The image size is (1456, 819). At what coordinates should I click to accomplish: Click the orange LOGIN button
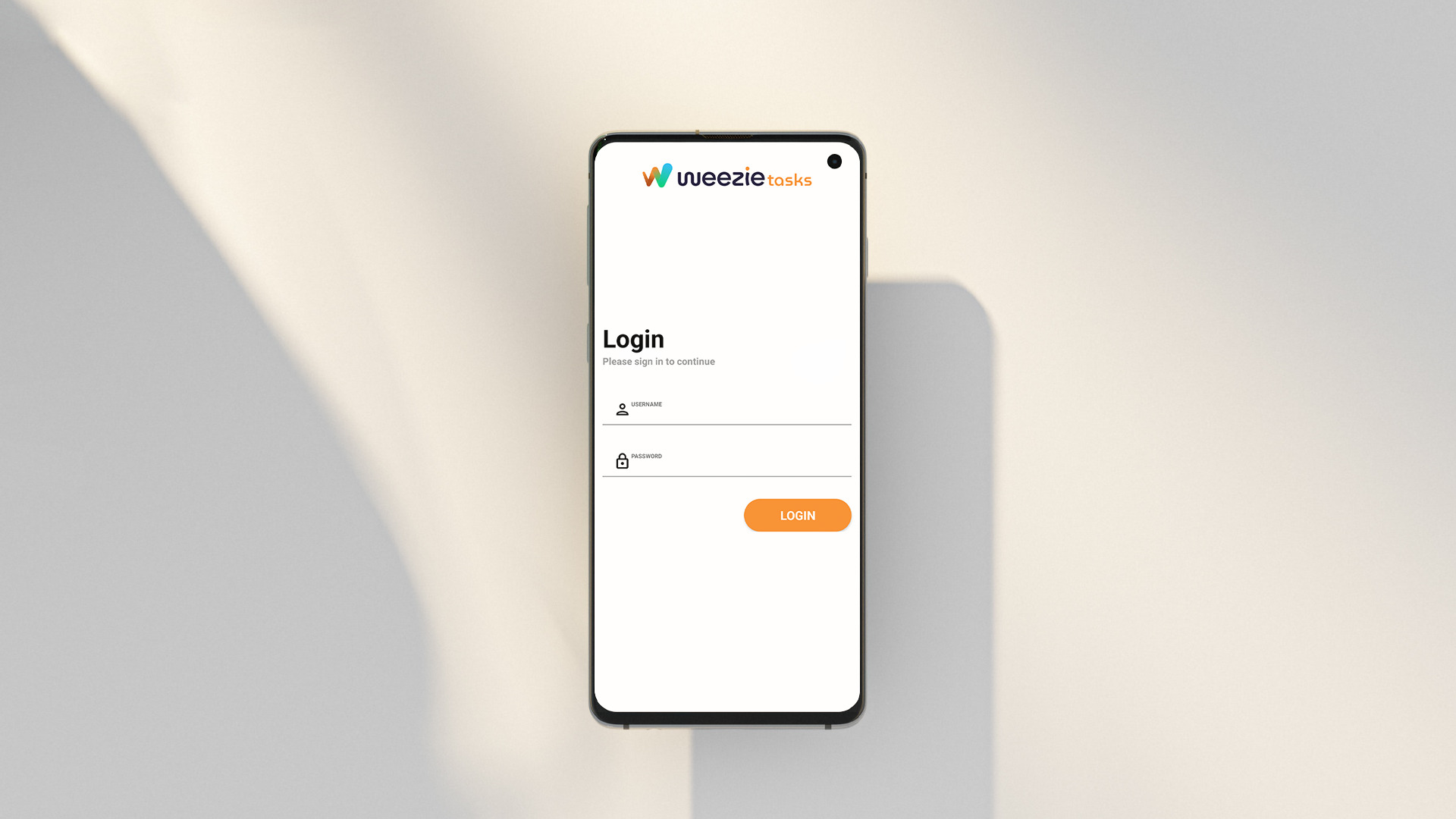click(797, 515)
